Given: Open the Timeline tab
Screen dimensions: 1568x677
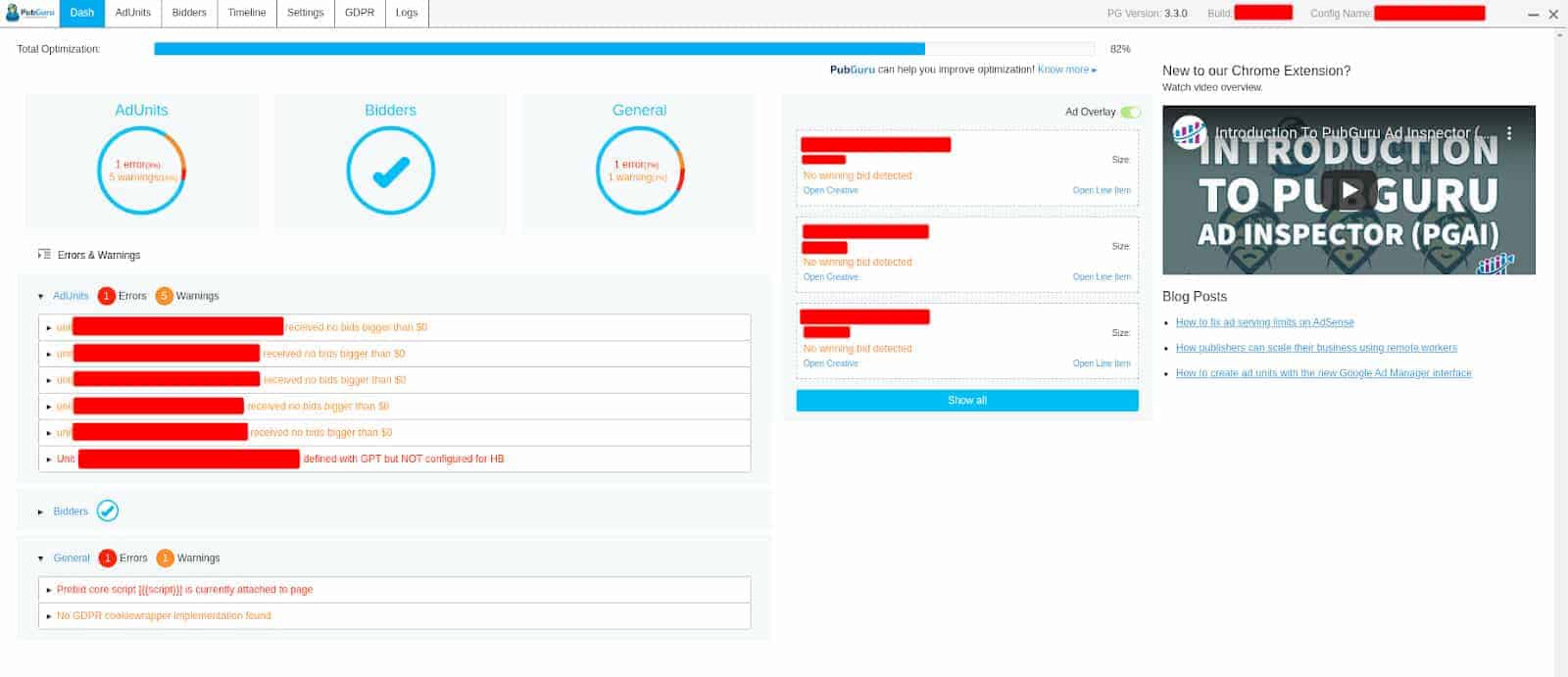Looking at the screenshot, I should [247, 13].
